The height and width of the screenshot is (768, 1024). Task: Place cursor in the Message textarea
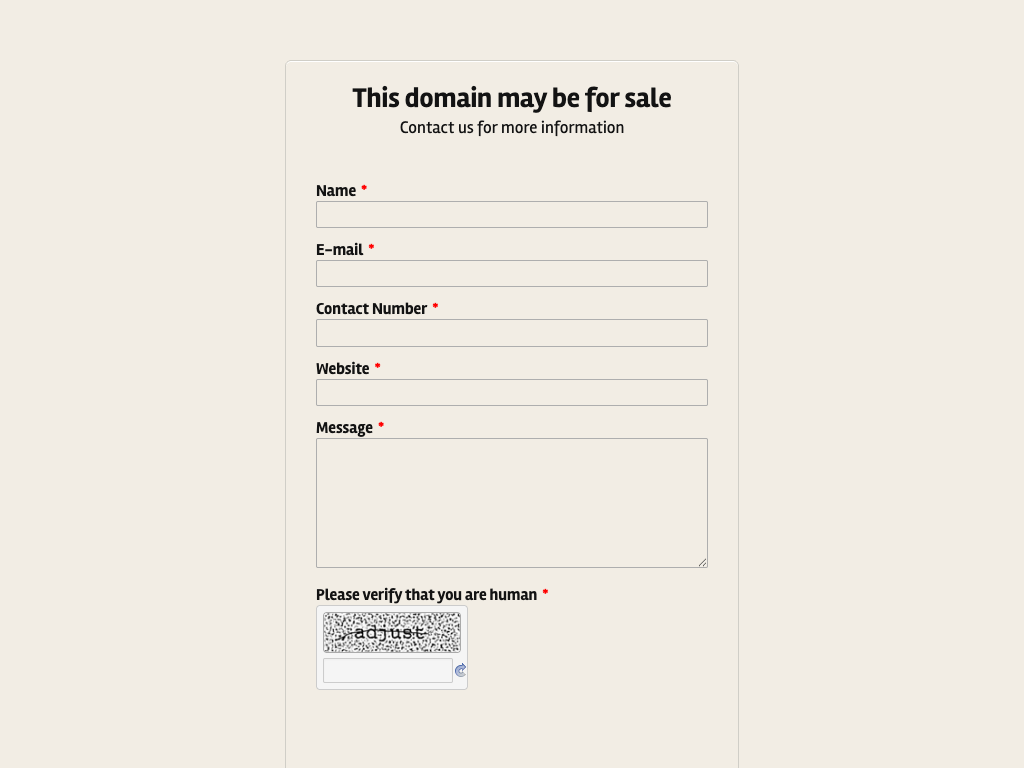[512, 503]
